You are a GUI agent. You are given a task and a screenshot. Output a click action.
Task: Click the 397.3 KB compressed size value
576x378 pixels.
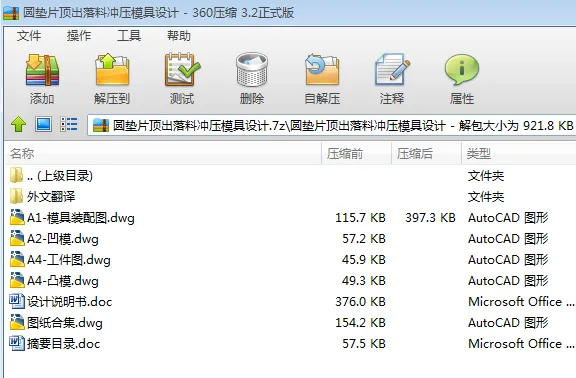430,217
